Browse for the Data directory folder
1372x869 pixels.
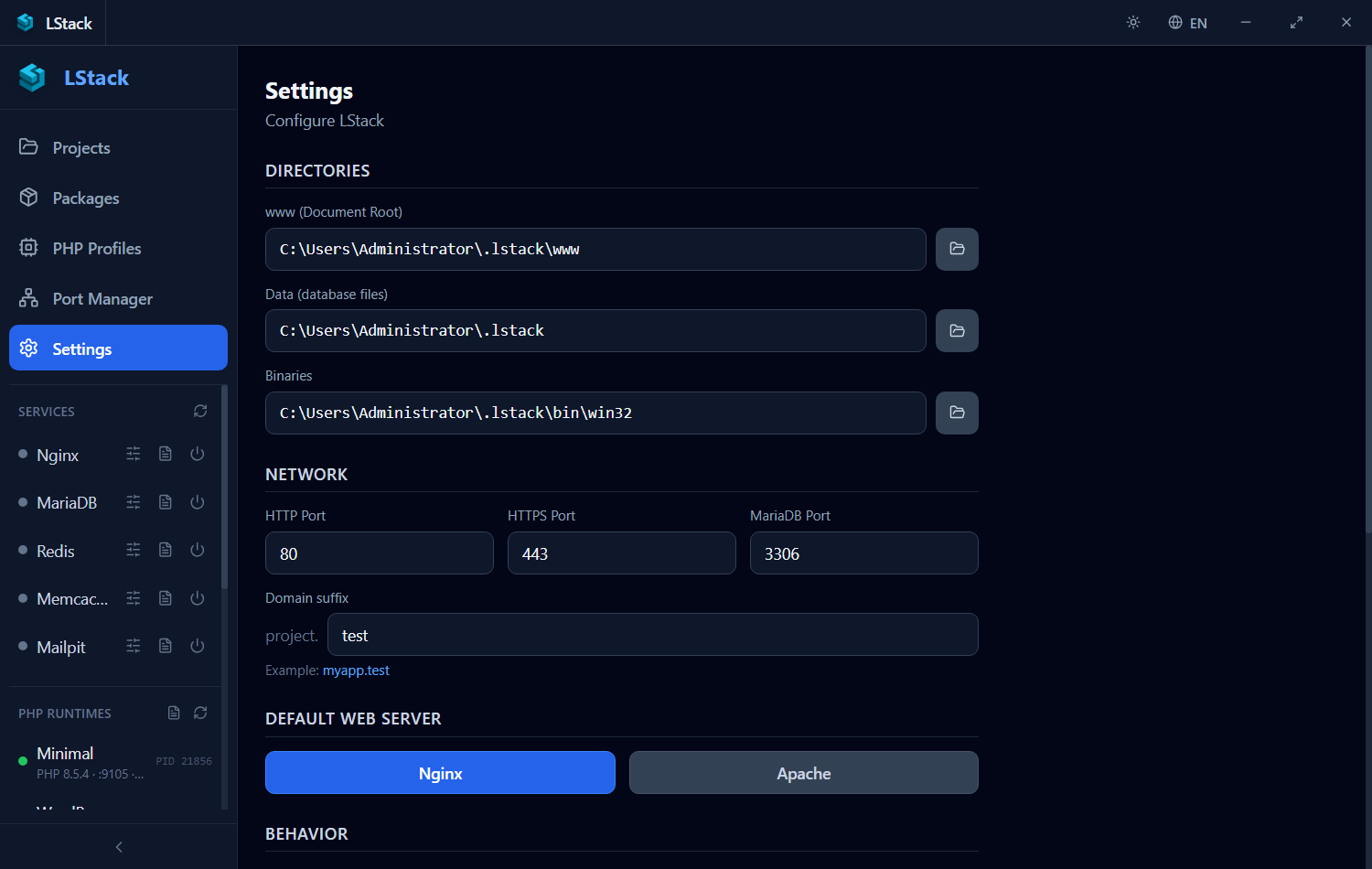pyautogui.click(x=957, y=330)
